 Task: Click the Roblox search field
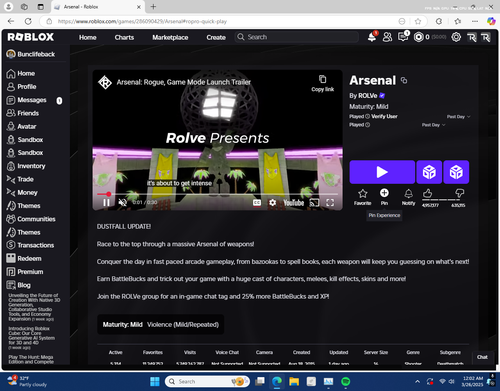(x=297, y=37)
